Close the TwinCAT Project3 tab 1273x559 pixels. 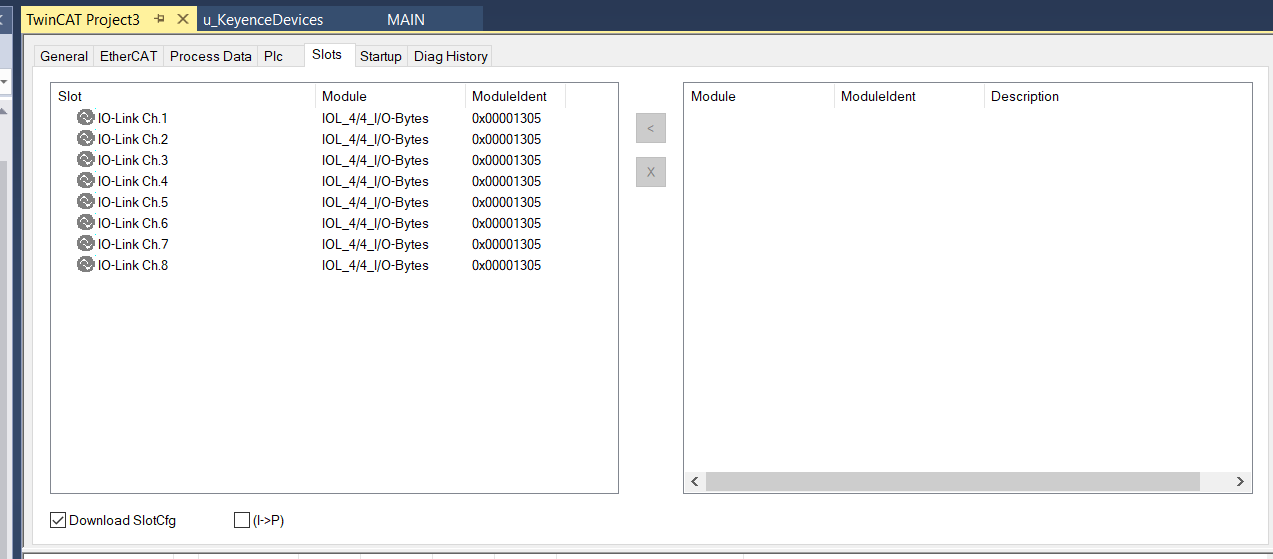click(x=182, y=19)
